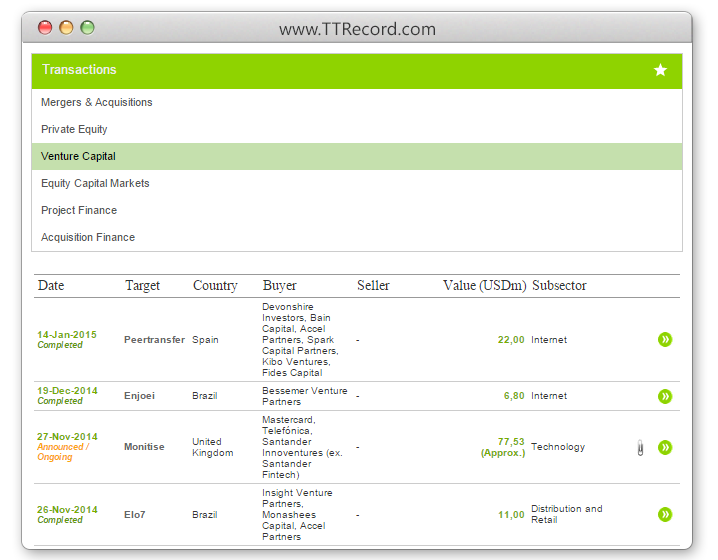Click the 6,80 value
This screenshot has height=560, width=718.
(514, 396)
